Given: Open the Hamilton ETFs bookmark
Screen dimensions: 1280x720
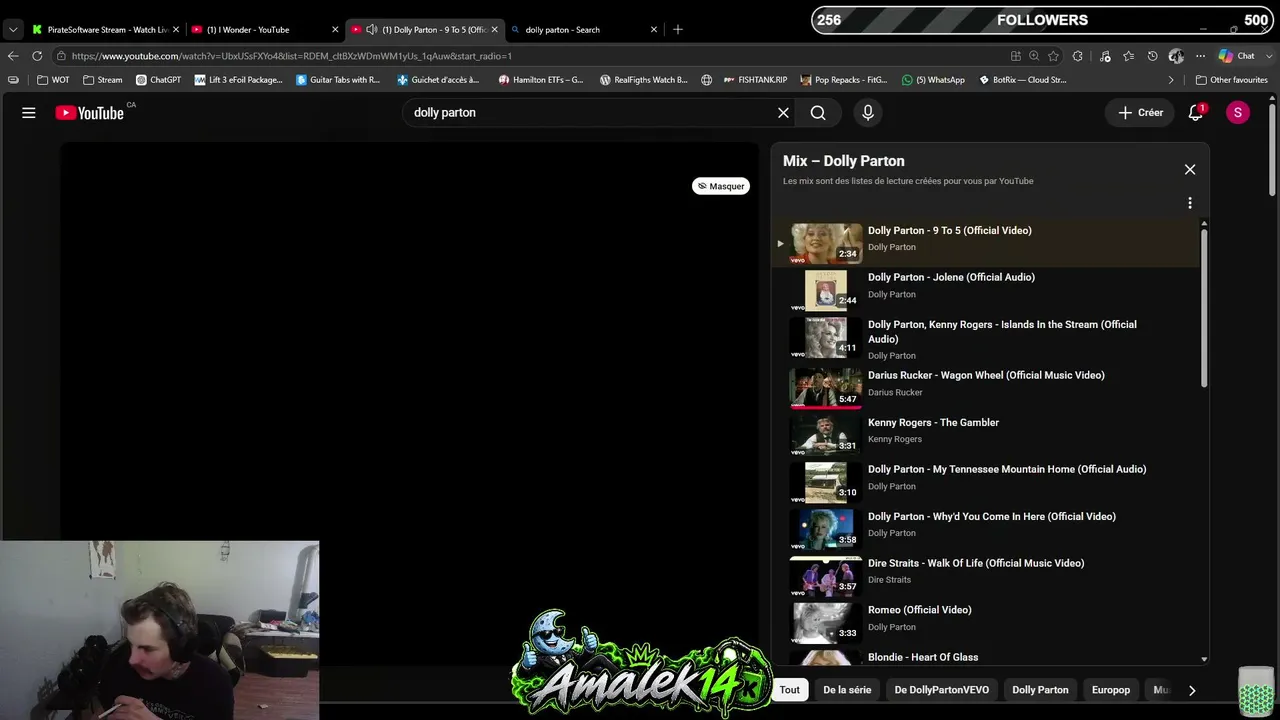Looking at the screenshot, I should (x=541, y=80).
